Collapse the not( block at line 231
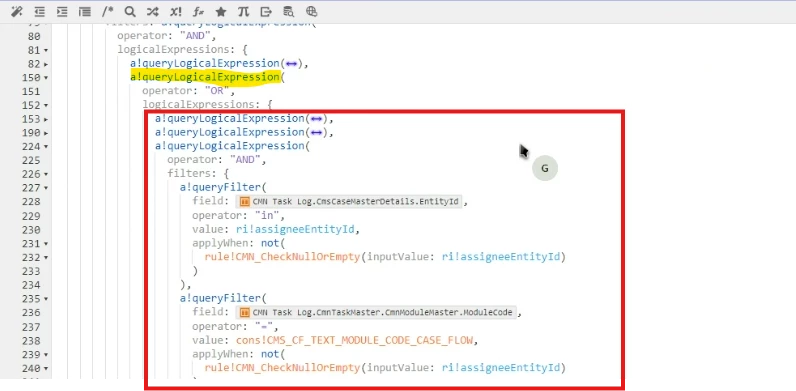 pos(46,244)
